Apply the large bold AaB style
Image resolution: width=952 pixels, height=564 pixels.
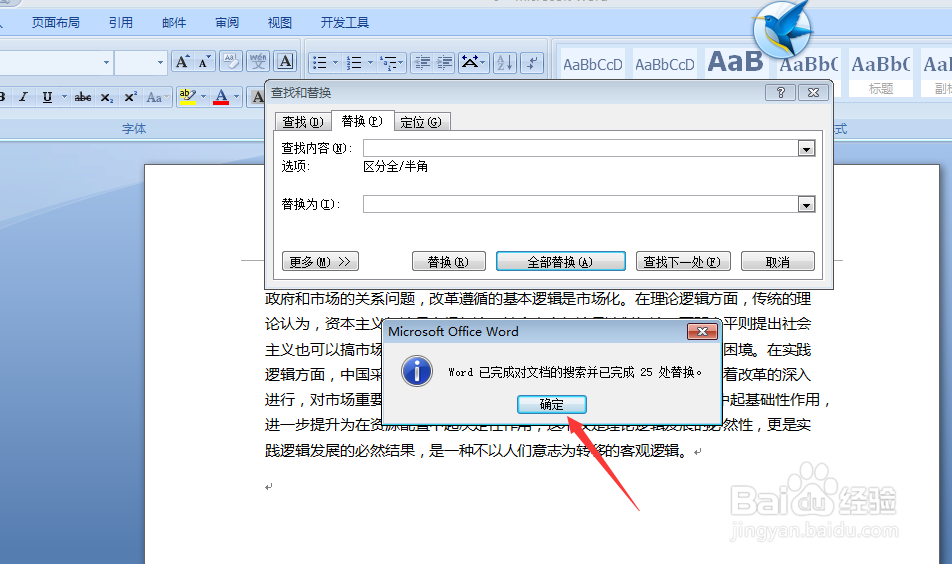[x=736, y=64]
